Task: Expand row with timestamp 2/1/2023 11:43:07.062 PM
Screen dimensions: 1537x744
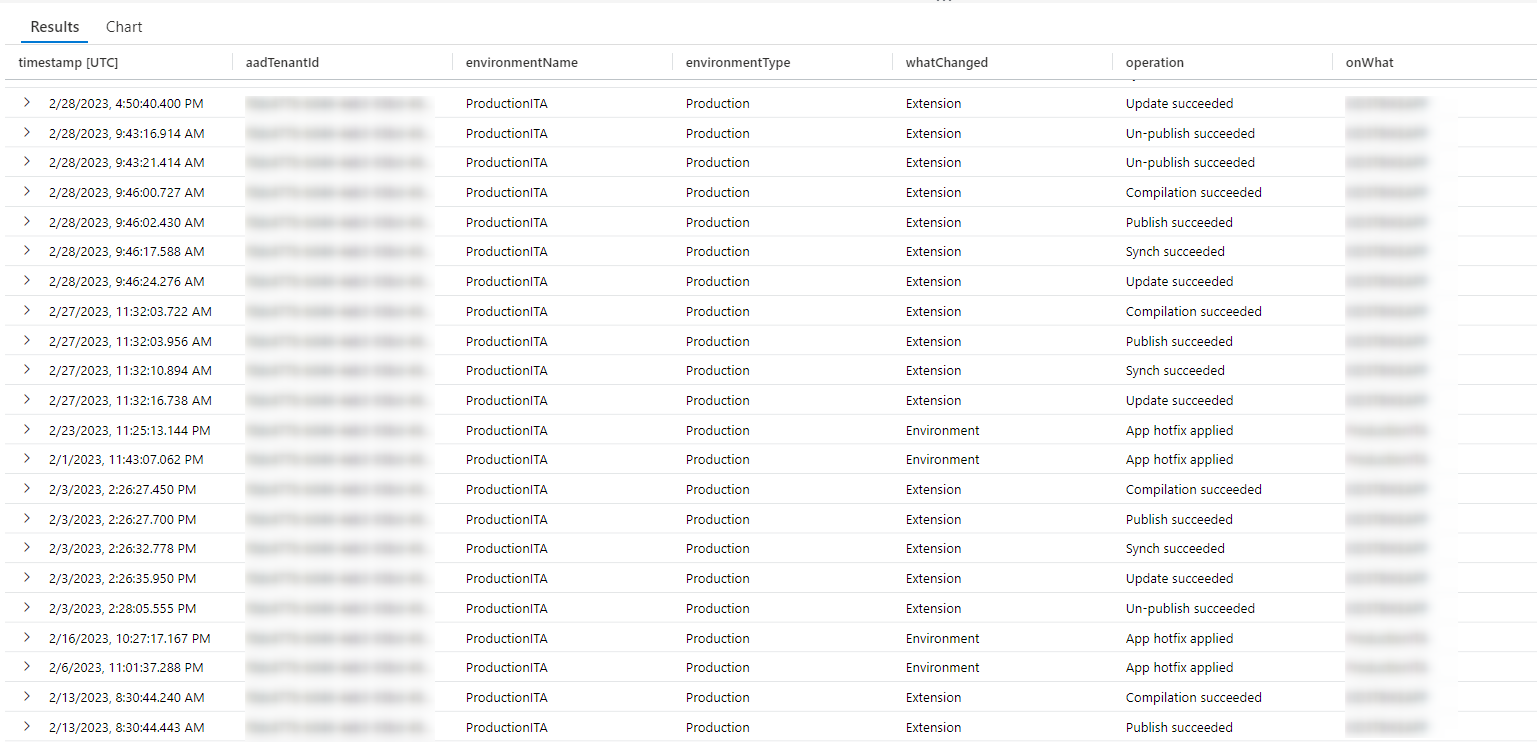Action: tap(27, 459)
